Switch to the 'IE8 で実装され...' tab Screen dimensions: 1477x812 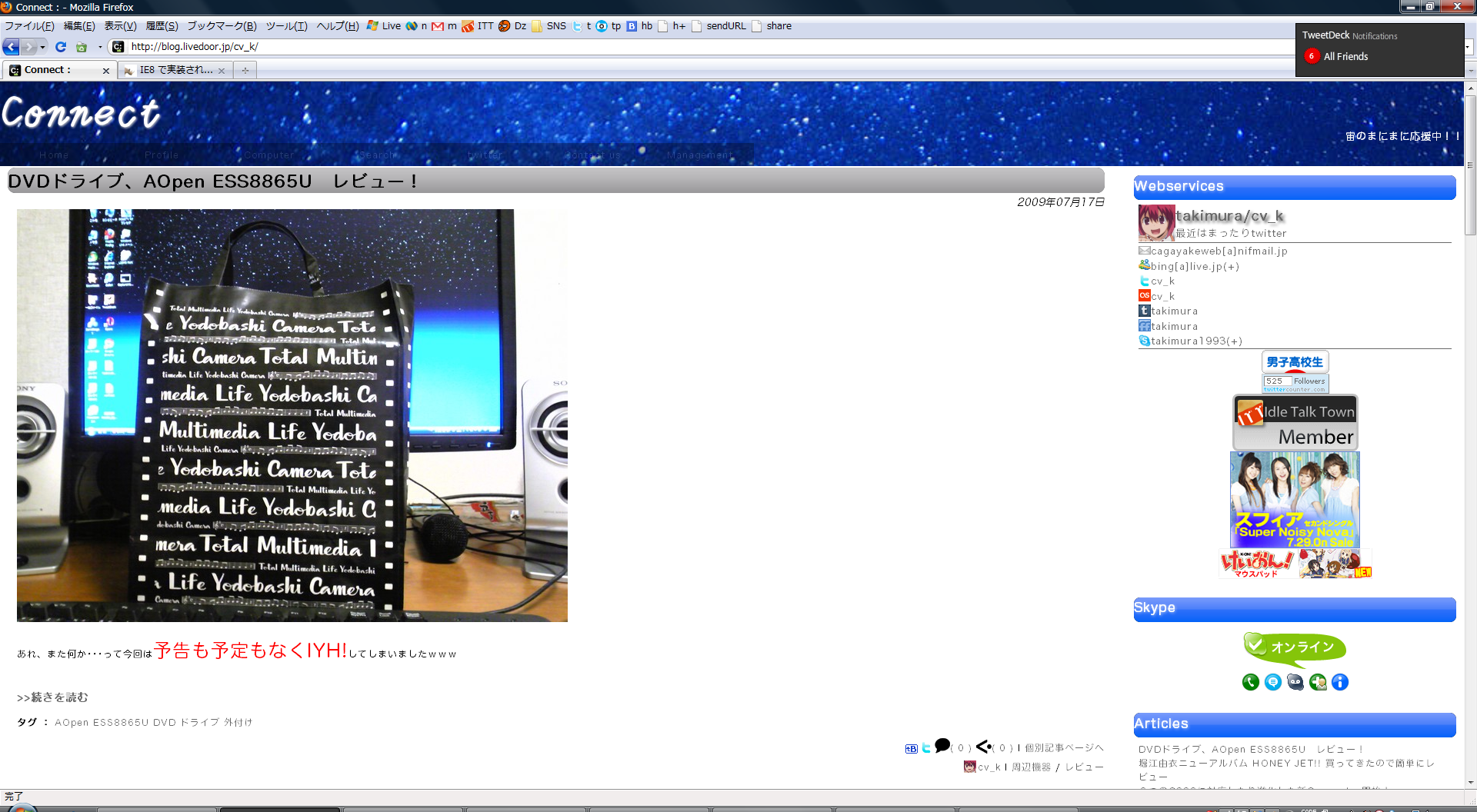pos(175,70)
